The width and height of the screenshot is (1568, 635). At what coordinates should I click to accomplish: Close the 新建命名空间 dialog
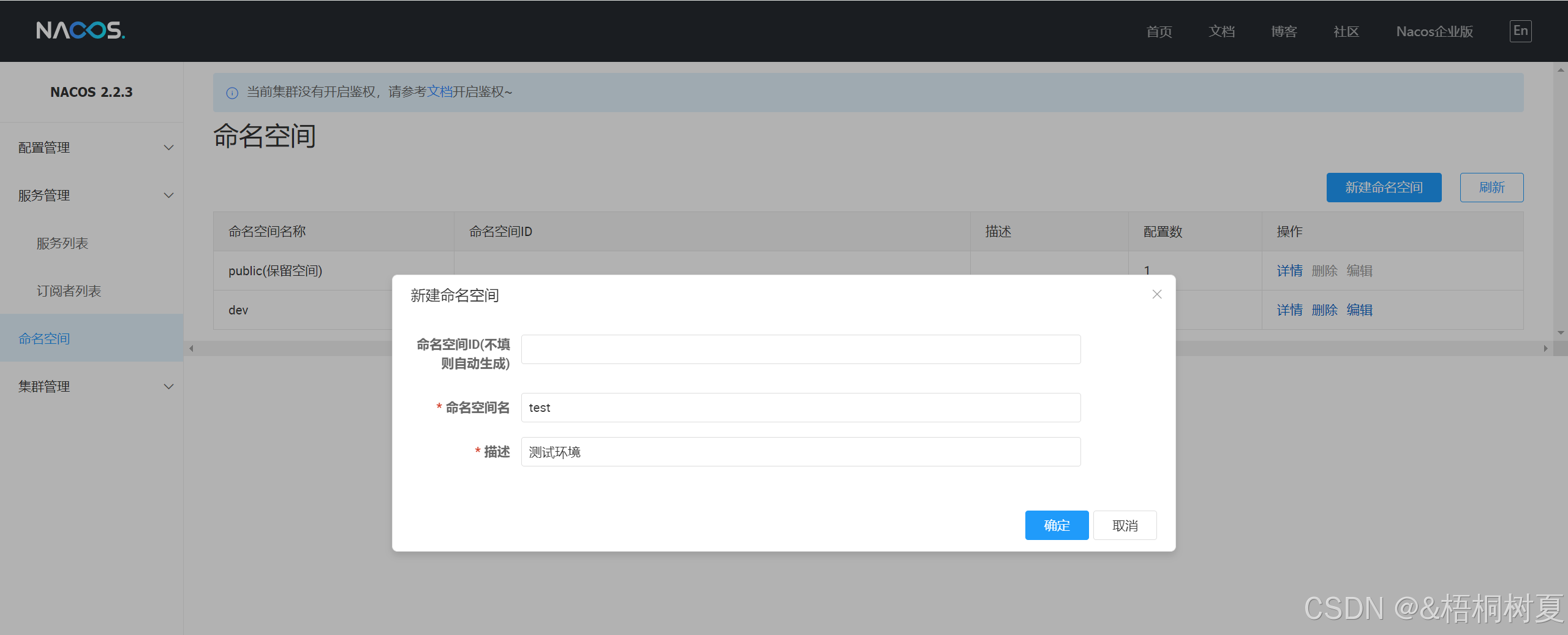pyautogui.click(x=1156, y=295)
